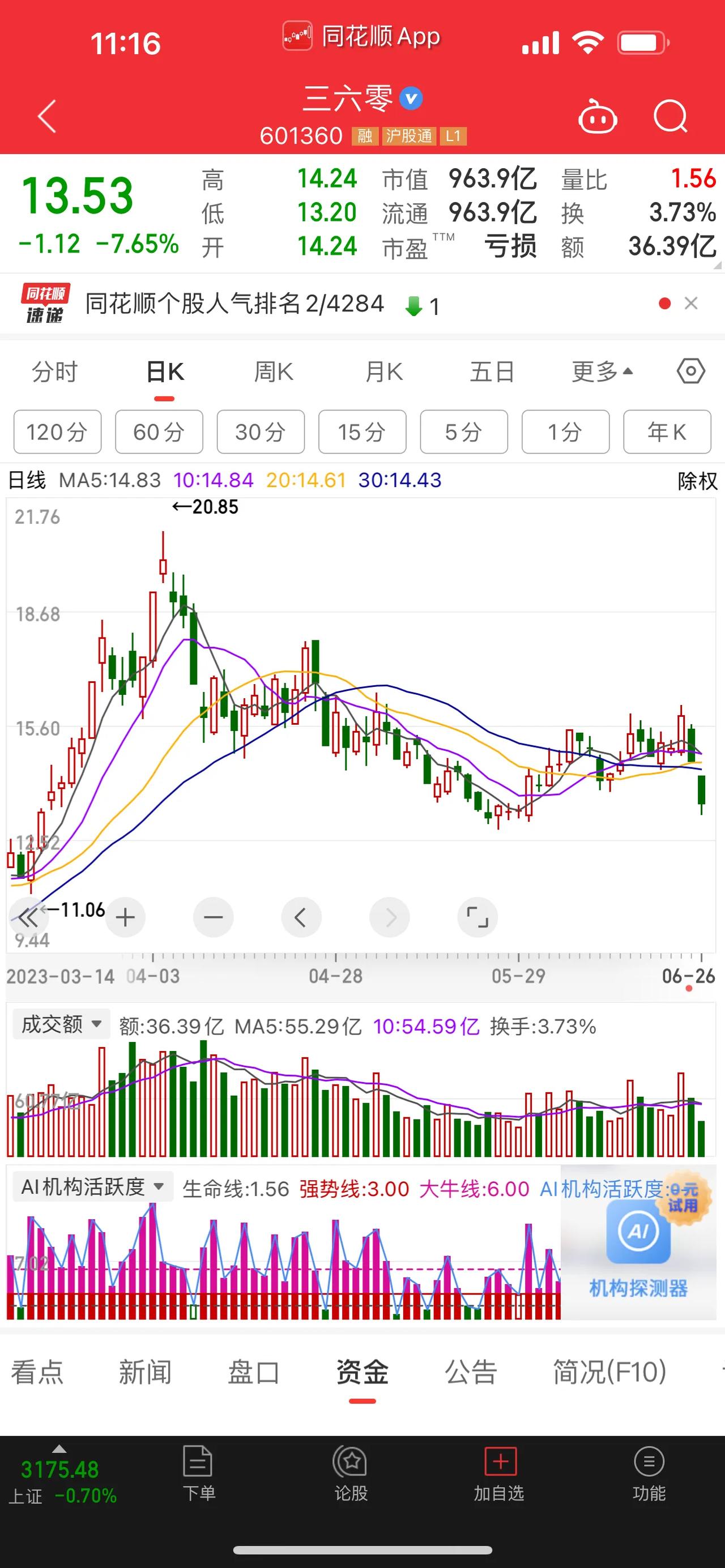Open the 机构探测器 AI icon
The width and height of the screenshot is (725, 1568).
(638, 1232)
